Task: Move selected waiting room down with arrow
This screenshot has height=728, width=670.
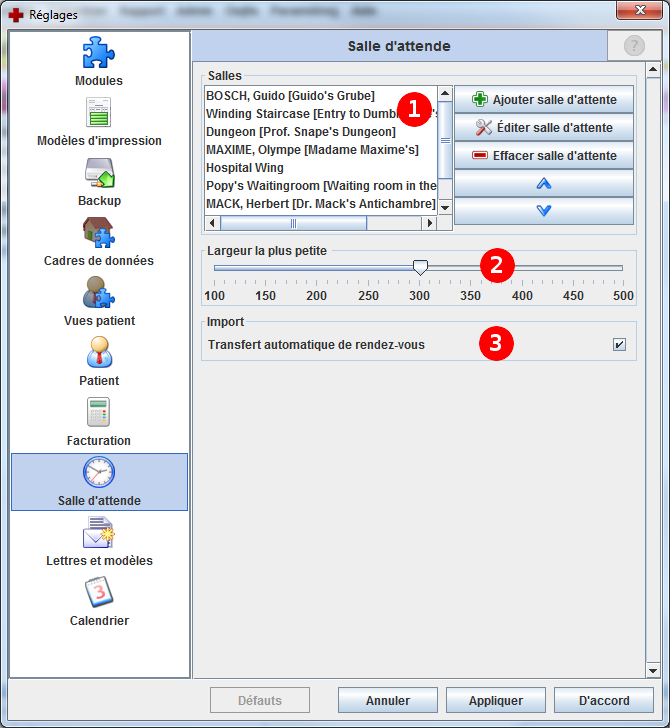Action: pyautogui.click(x=544, y=210)
